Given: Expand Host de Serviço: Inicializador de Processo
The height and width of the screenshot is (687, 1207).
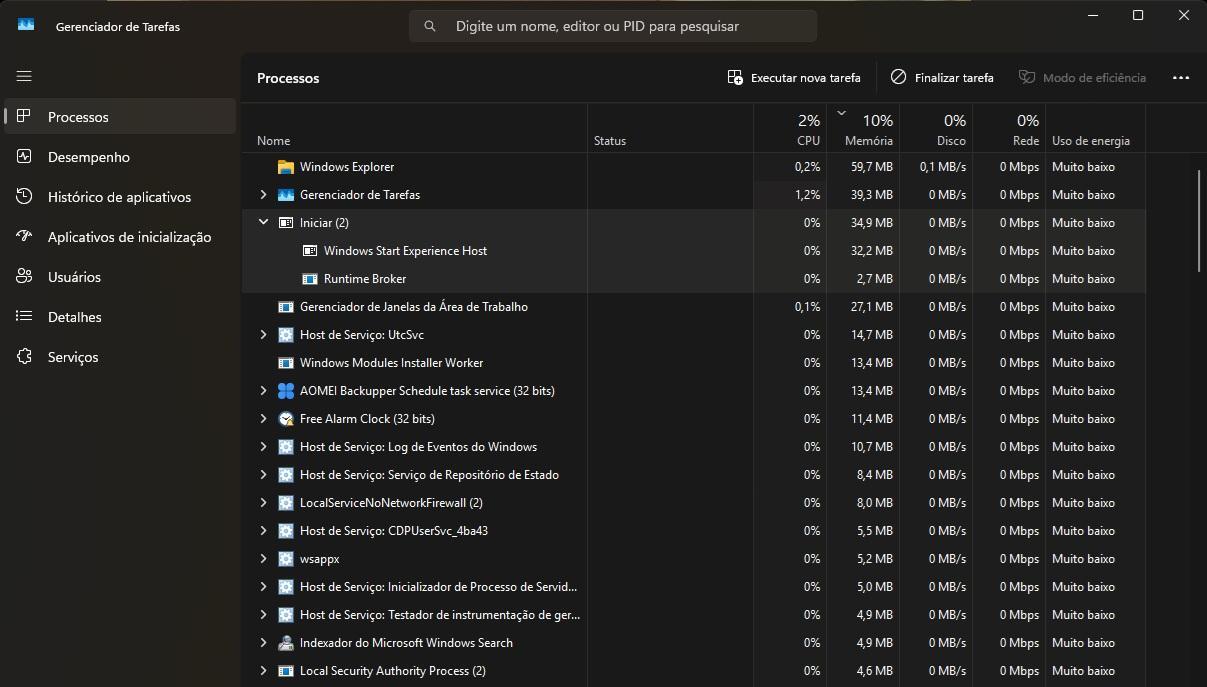Looking at the screenshot, I should click(264, 587).
